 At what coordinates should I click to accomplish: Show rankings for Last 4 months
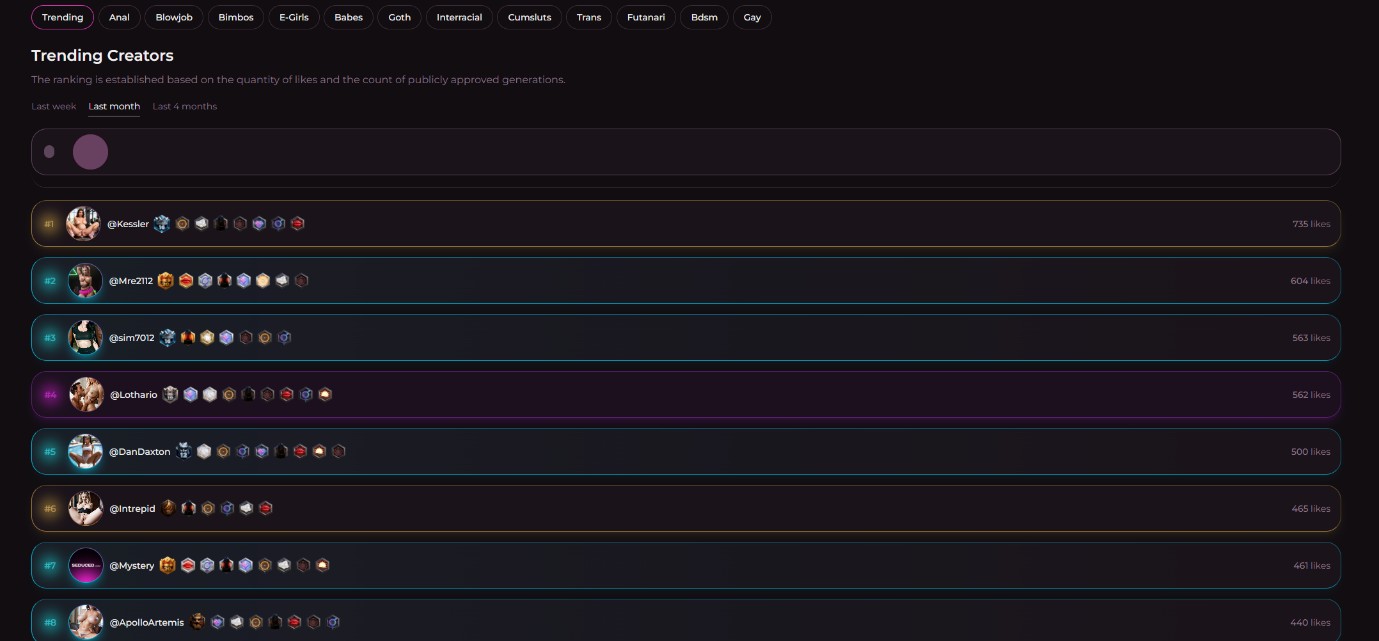185,106
